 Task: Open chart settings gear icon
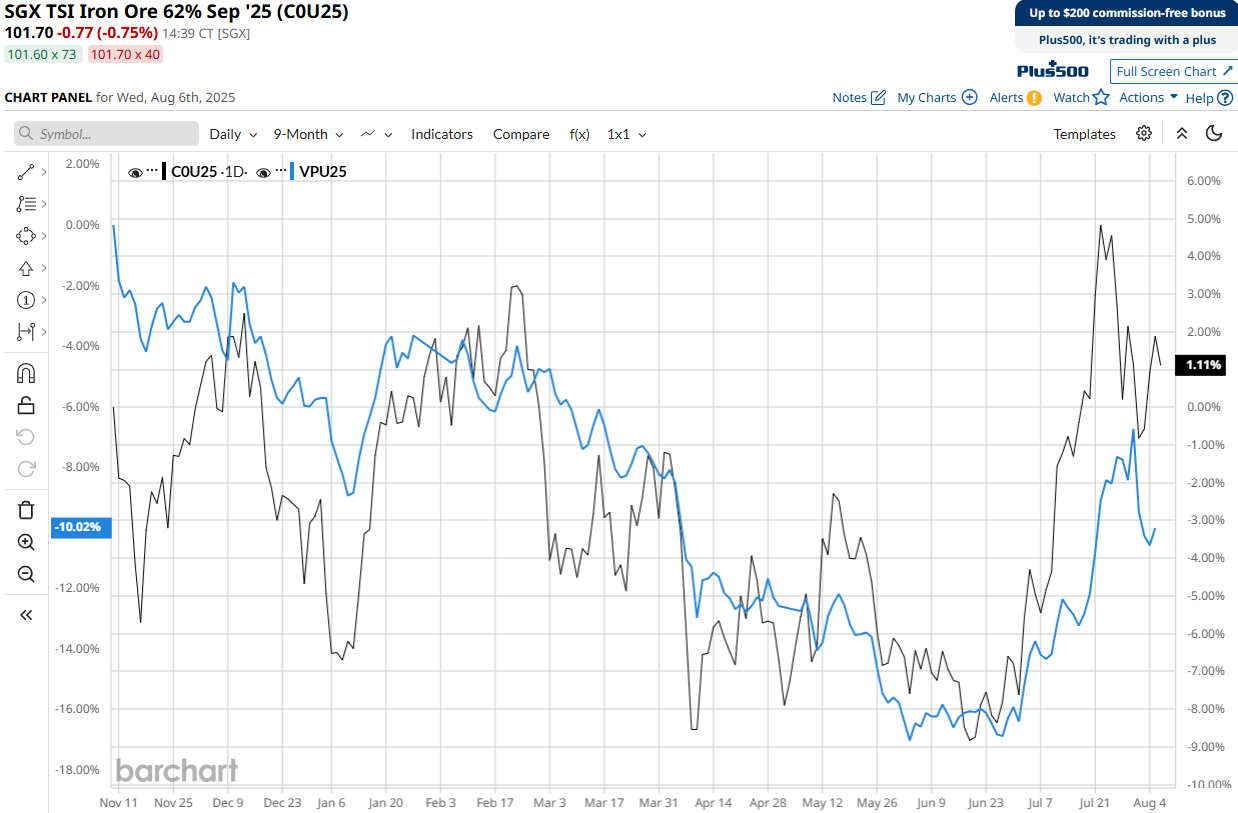click(x=1144, y=134)
